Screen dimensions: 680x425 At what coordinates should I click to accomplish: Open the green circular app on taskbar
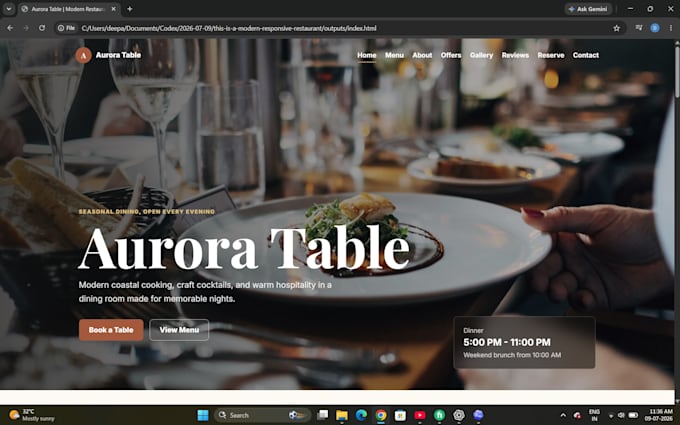click(x=439, y=415)
